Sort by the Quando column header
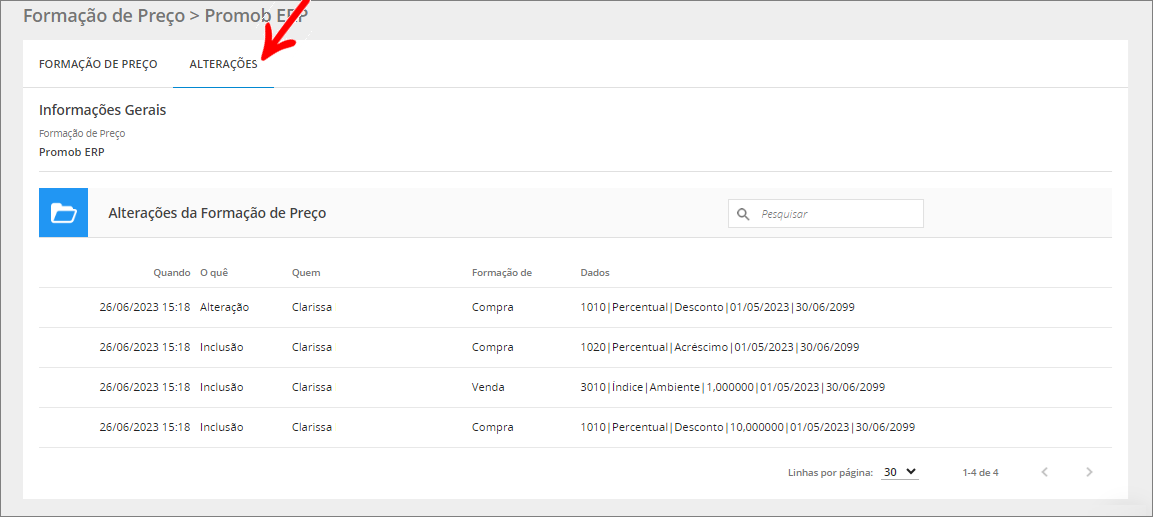The height and width of the screenshot is (517, 1153). coord(171,273)
